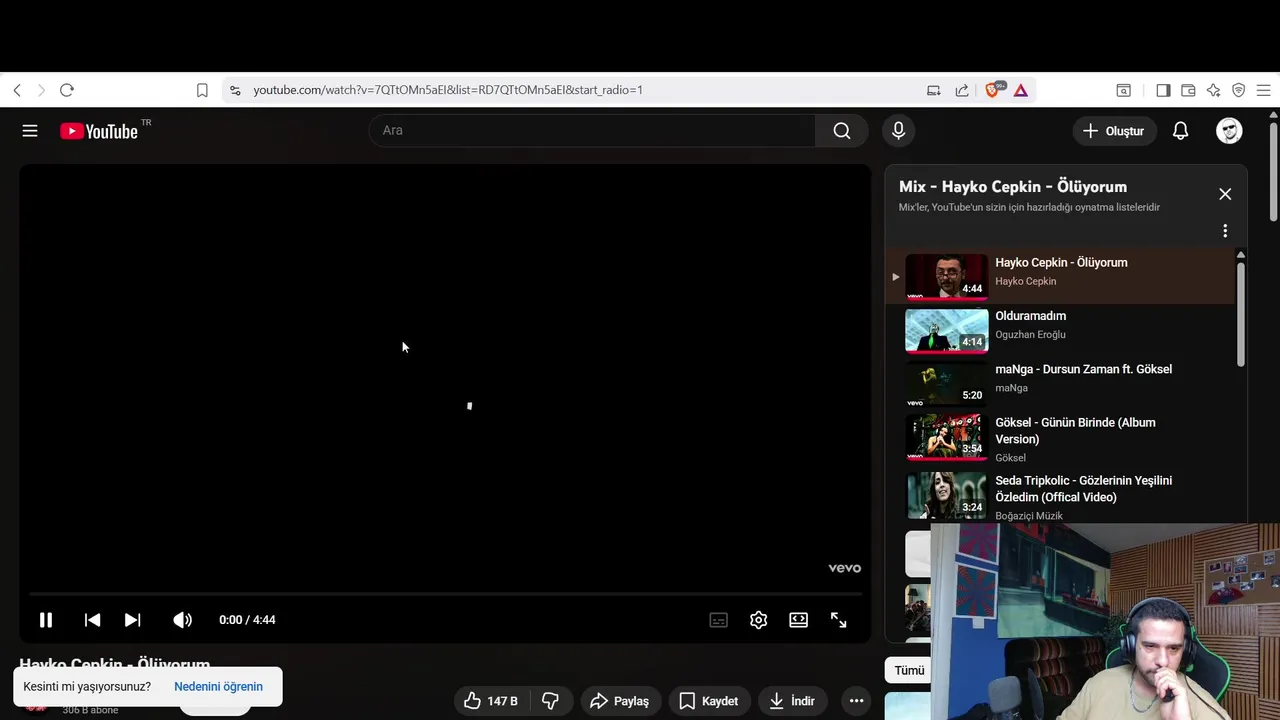Dislike the video

pos(550,701)
